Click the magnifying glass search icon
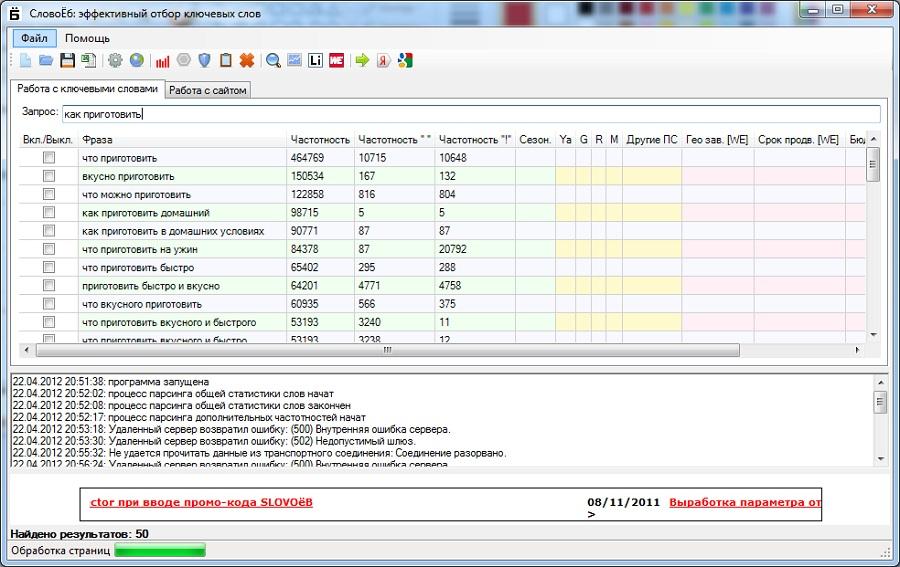Screen dimensions: 900x567 273,60
